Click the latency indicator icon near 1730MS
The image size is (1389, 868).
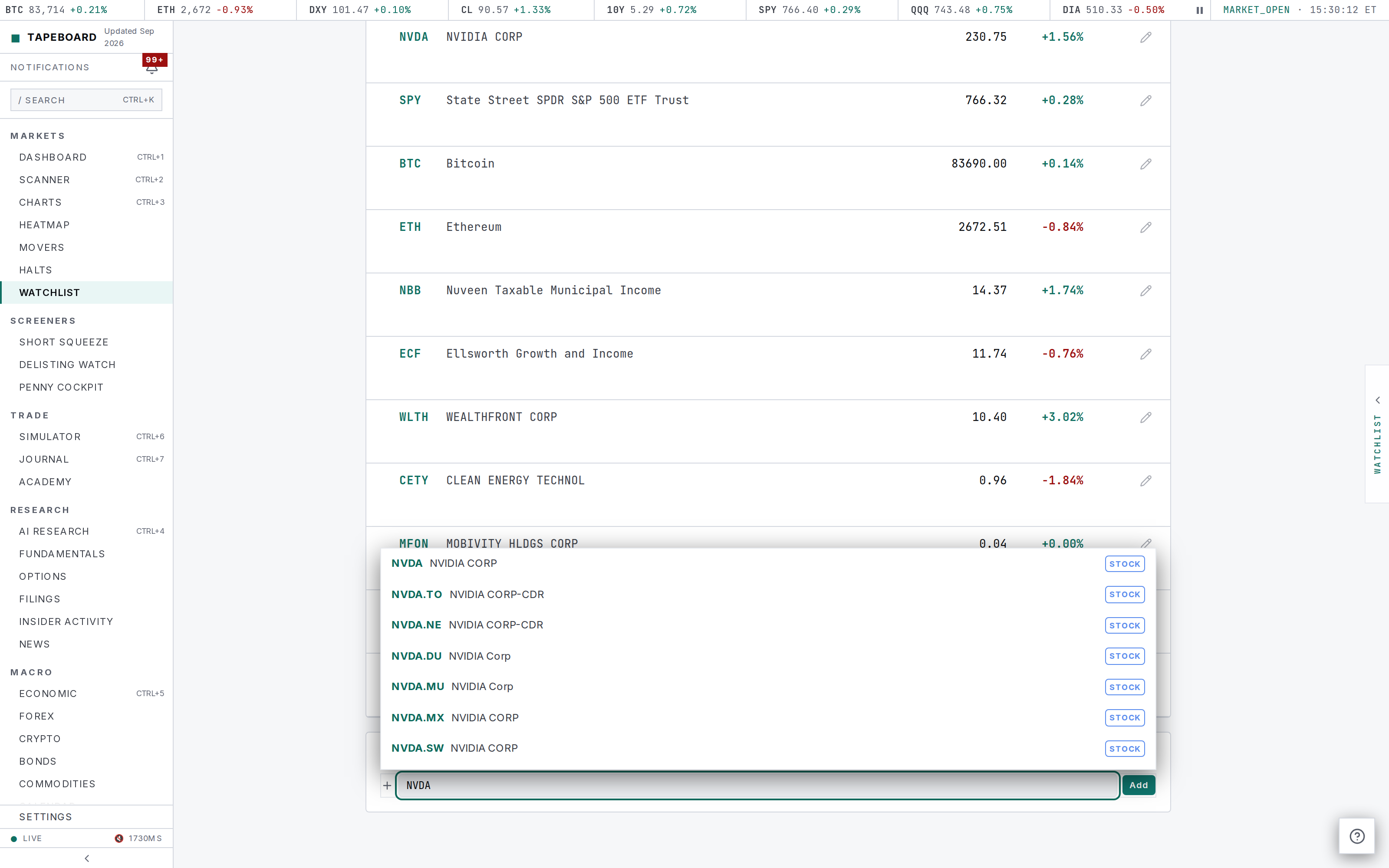pyautogui.click(x=119, y=838)
